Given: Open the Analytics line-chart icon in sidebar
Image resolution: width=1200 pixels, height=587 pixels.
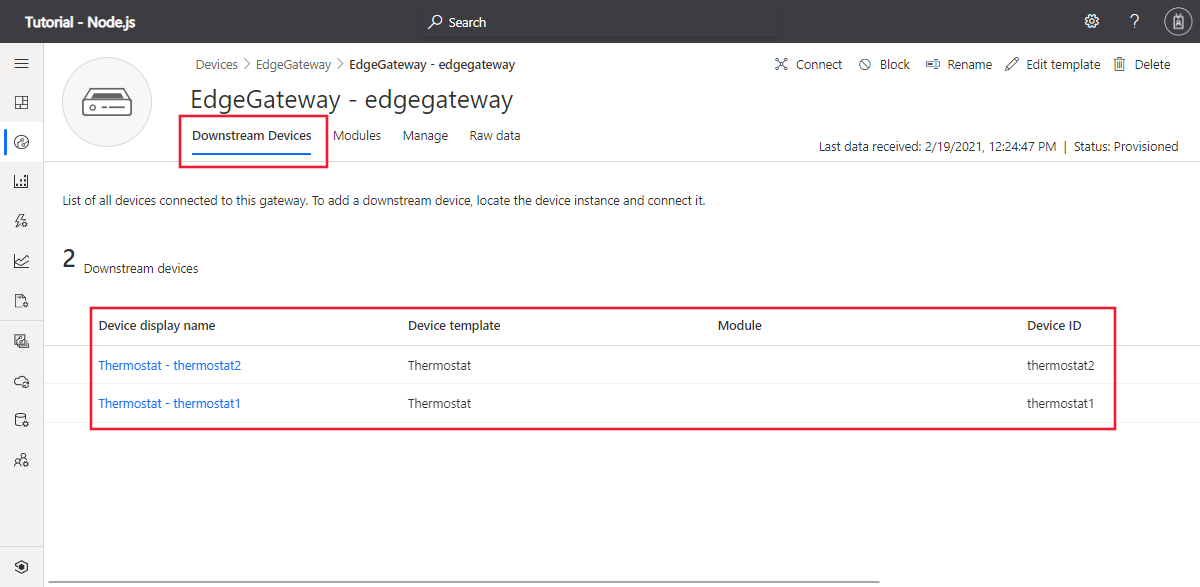Looking at the screenshot, I should 21,261.
